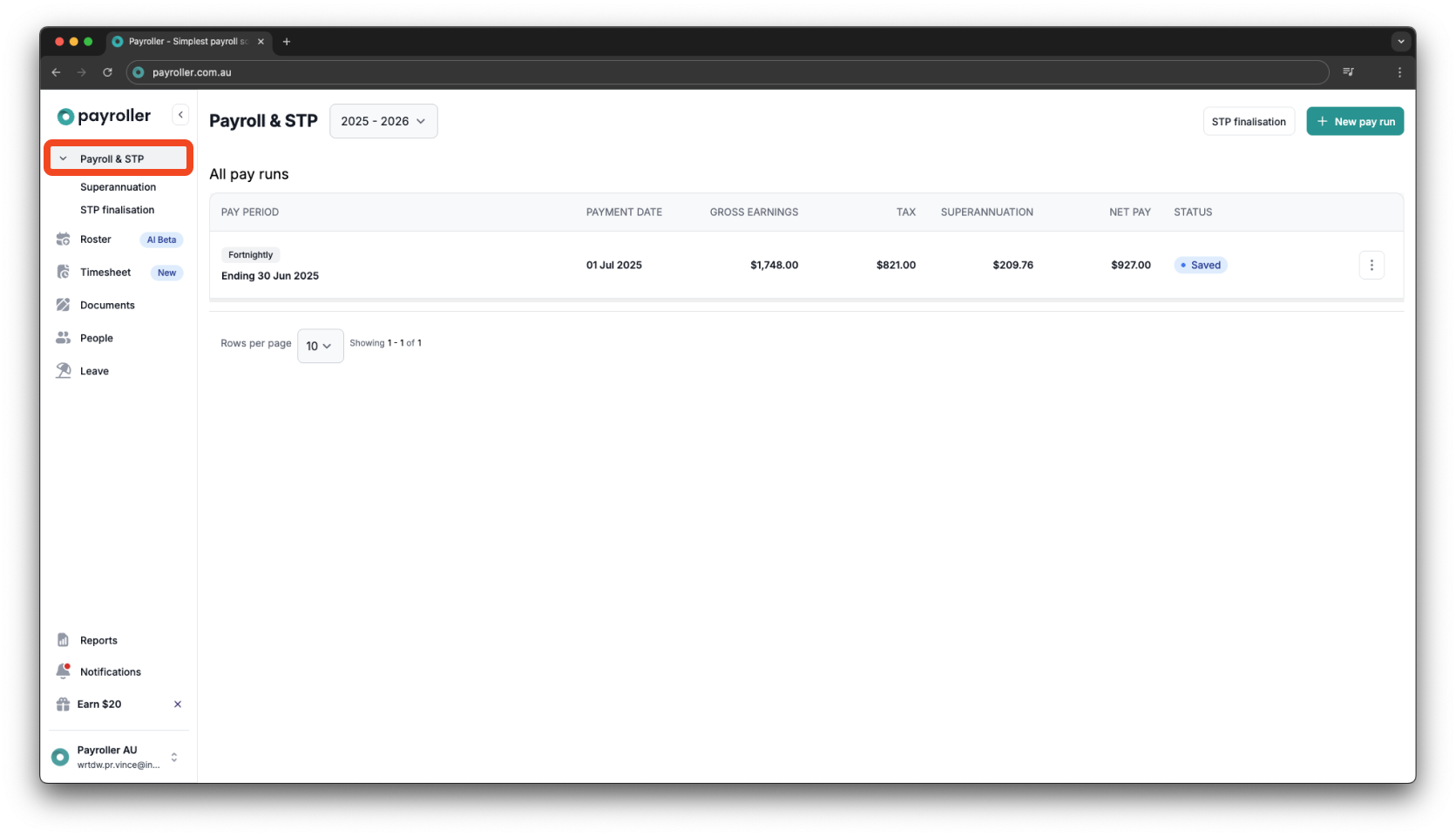Open the Payroller AU account switcher
1456x836 pixels.
tap(173, 757)
